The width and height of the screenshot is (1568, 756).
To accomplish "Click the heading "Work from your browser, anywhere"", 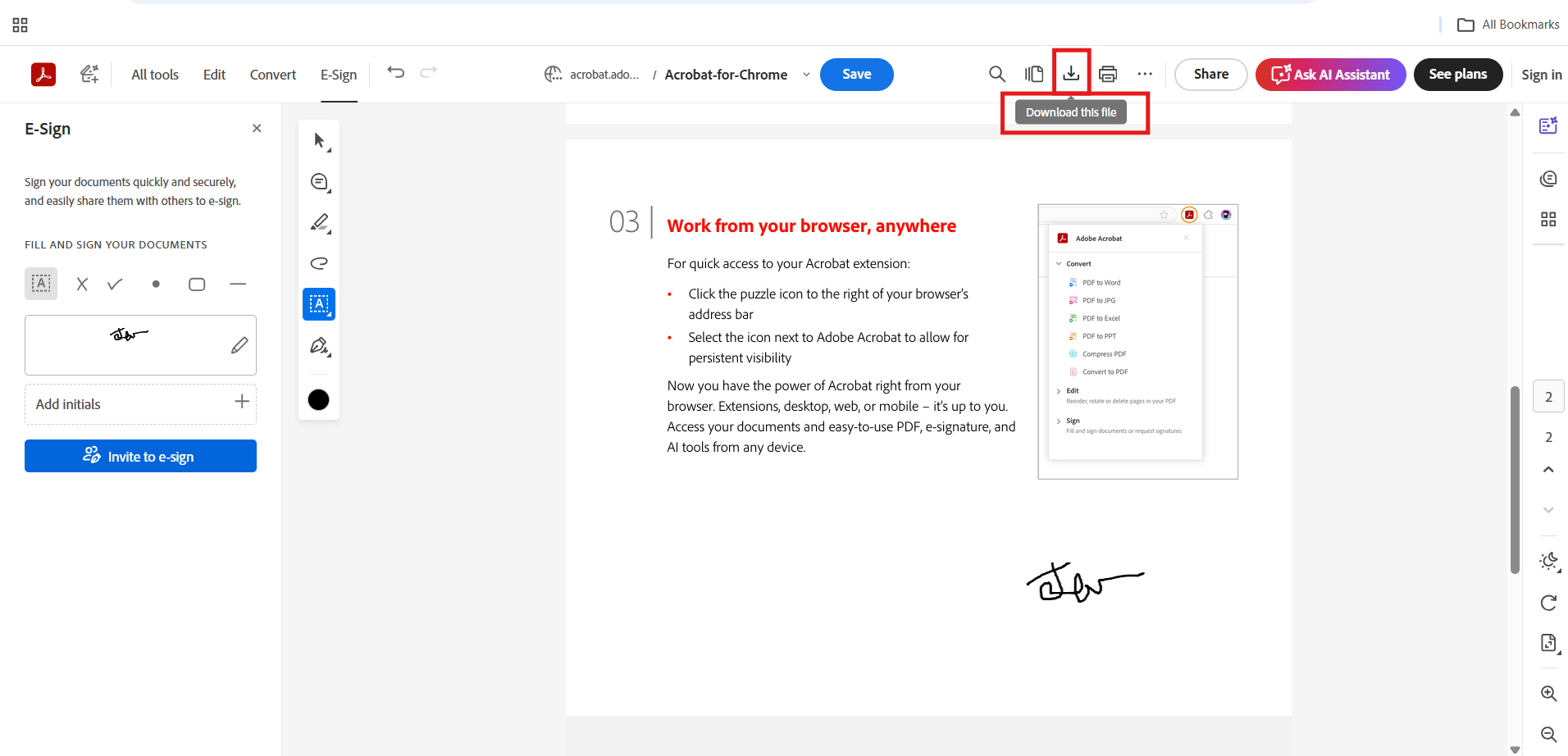I will coord(811,225).
